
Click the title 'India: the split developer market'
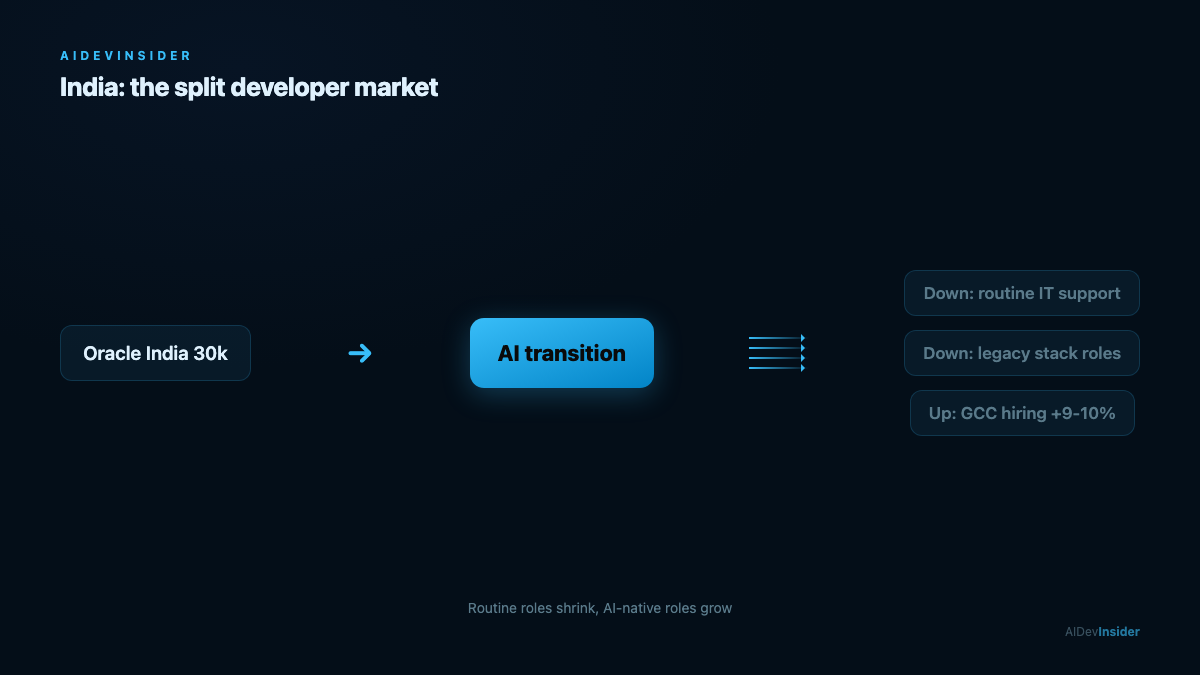coord(249,87)
